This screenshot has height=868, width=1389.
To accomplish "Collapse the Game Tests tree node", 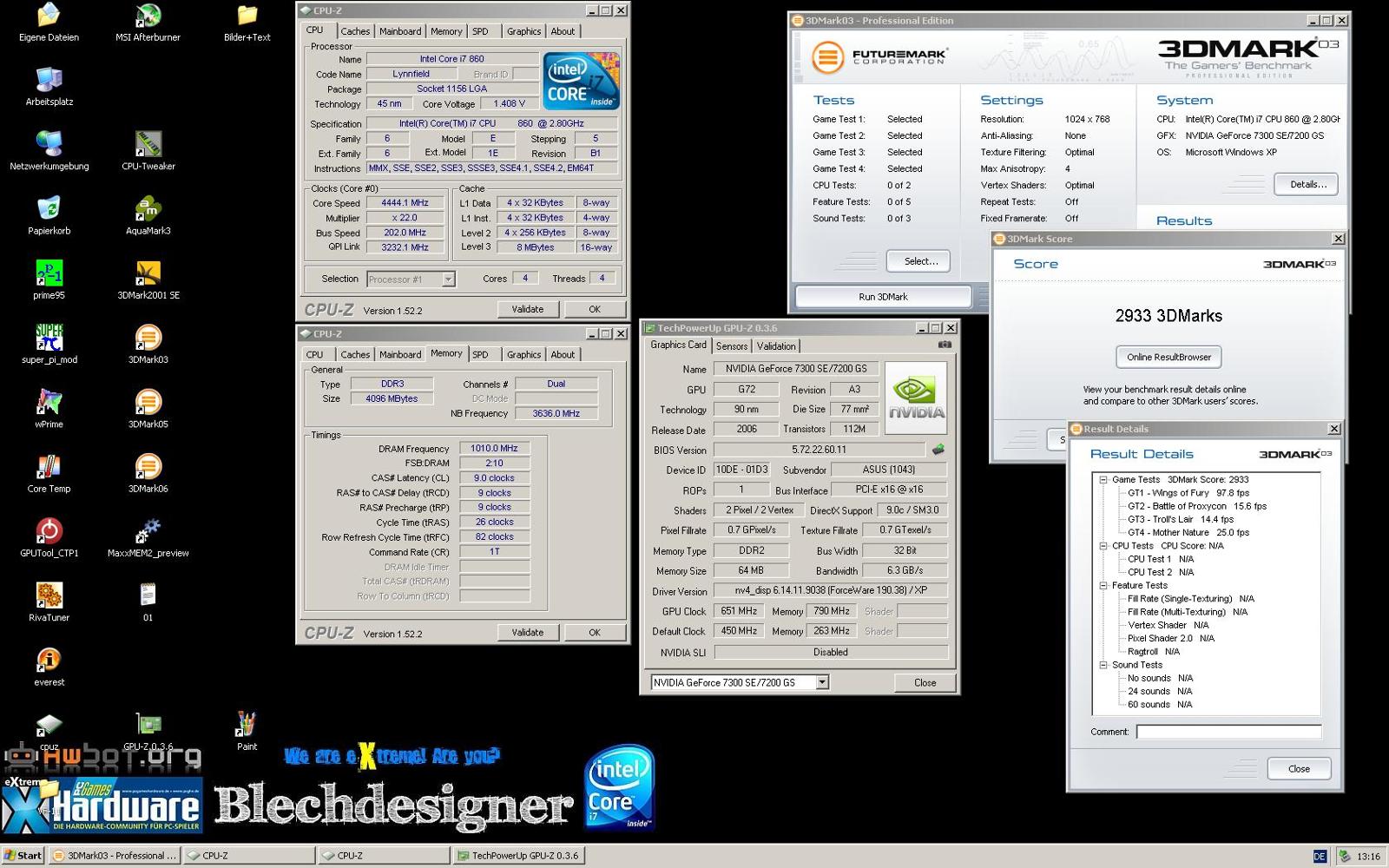I will (1103, 479).
